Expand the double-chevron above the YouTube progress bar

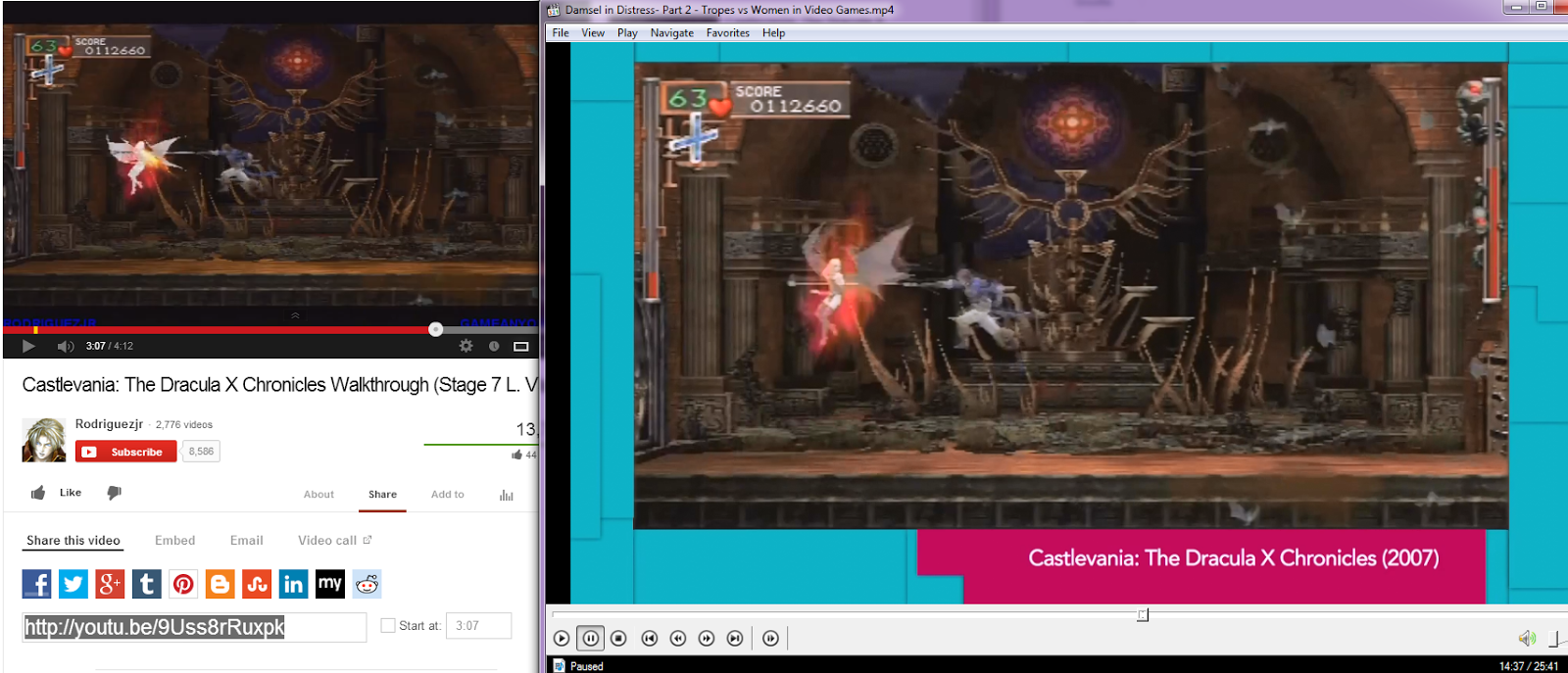[295, 315]
